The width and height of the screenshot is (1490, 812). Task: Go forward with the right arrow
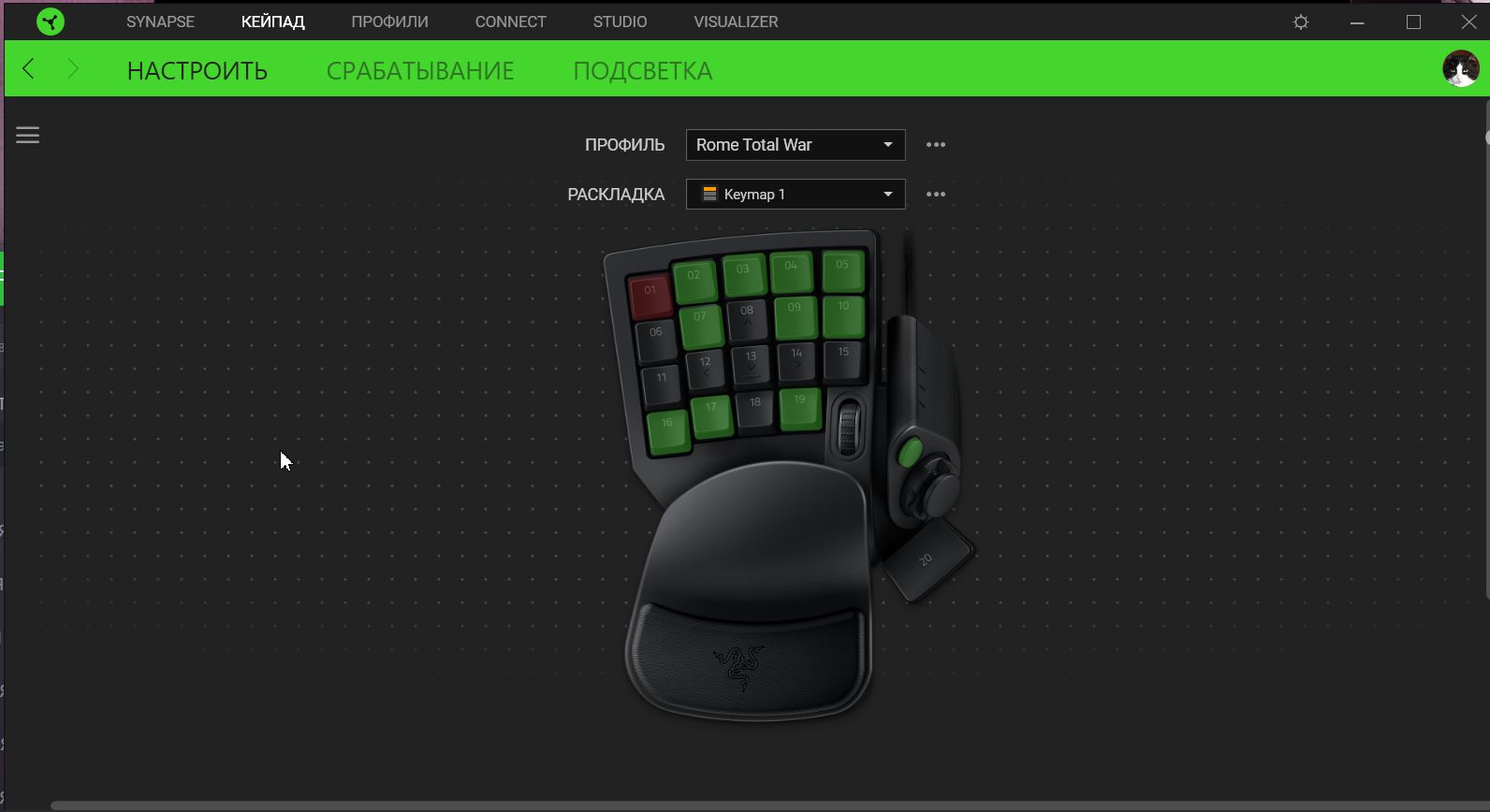tap(73, 68)
